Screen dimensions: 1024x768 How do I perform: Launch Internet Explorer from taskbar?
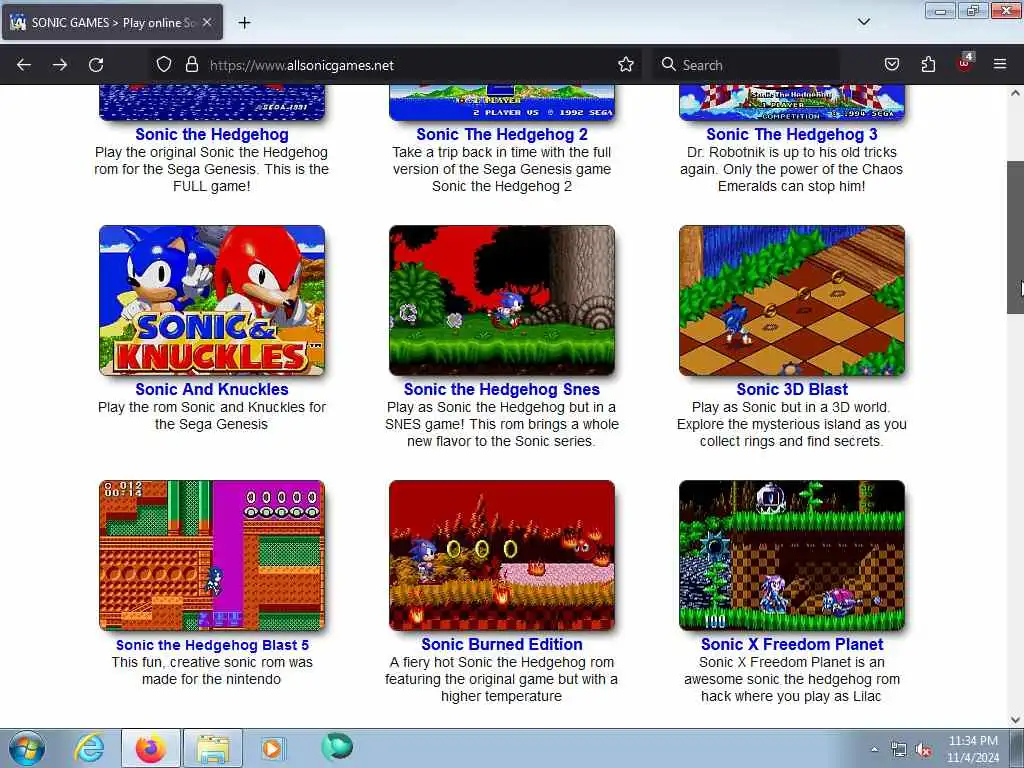[x=89, y=748]
